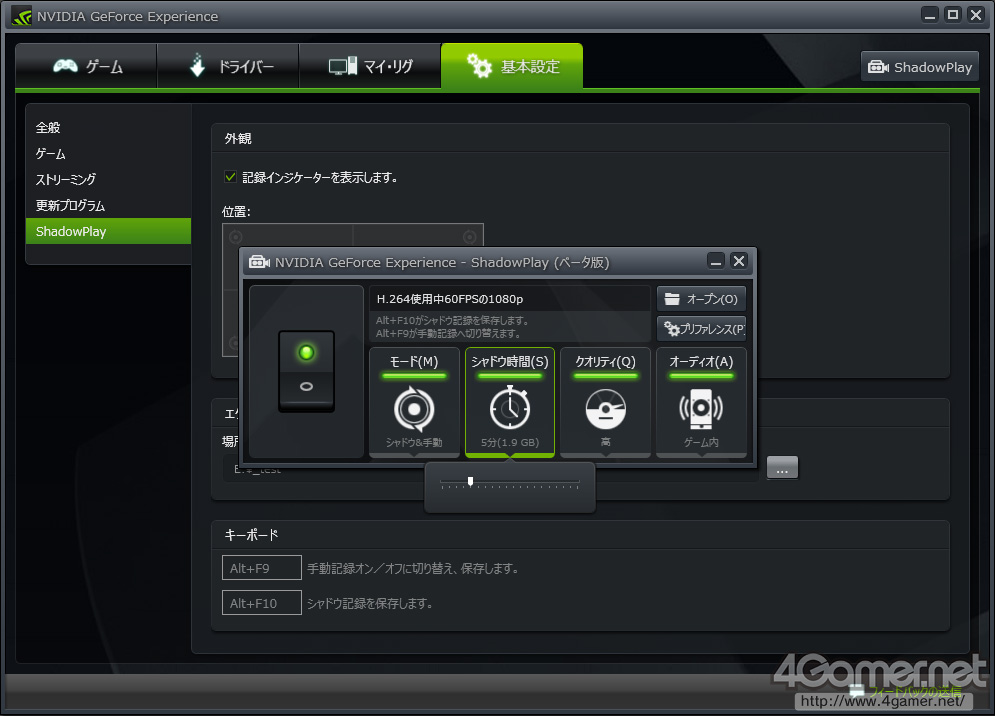995x716 pixels.
Task: Click the shadow time slider handle
Action: point(470,481)
